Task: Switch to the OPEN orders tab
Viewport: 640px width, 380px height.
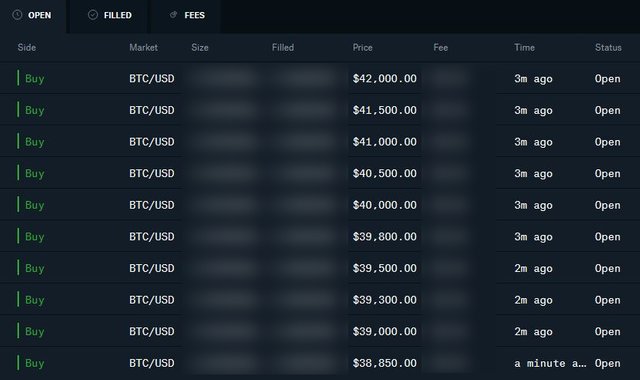Action: (33, 16)
